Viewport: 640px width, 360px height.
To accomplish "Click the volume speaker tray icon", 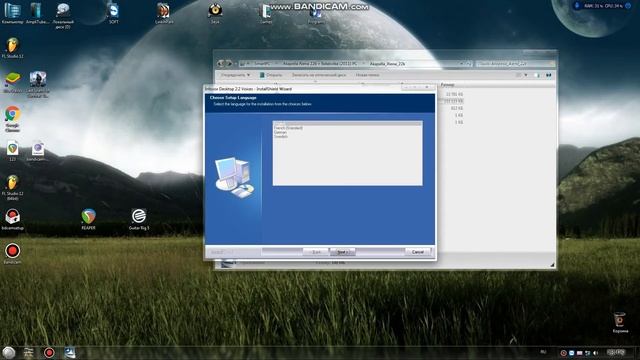I will pyautogui.click(x=596, y=353).
